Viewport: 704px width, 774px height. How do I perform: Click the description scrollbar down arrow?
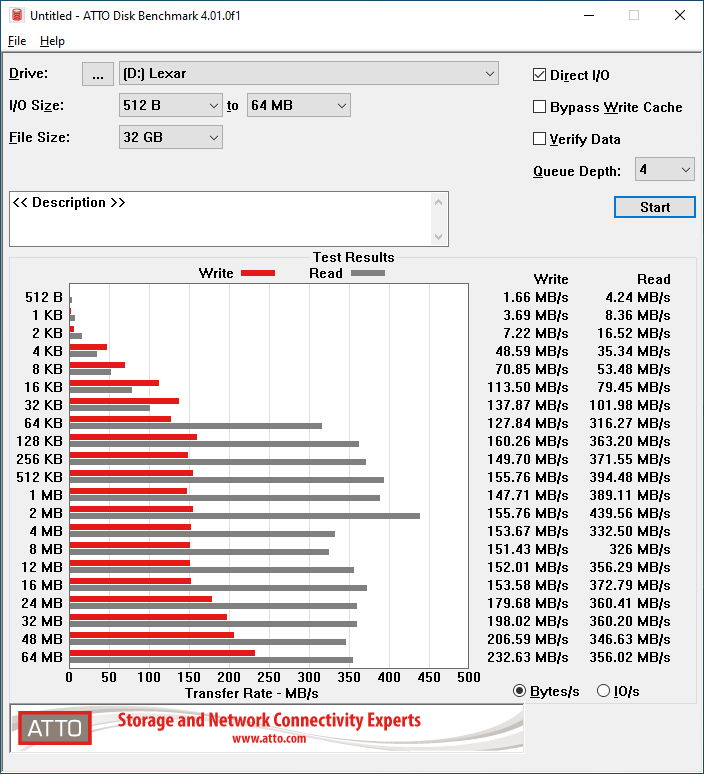438,237
